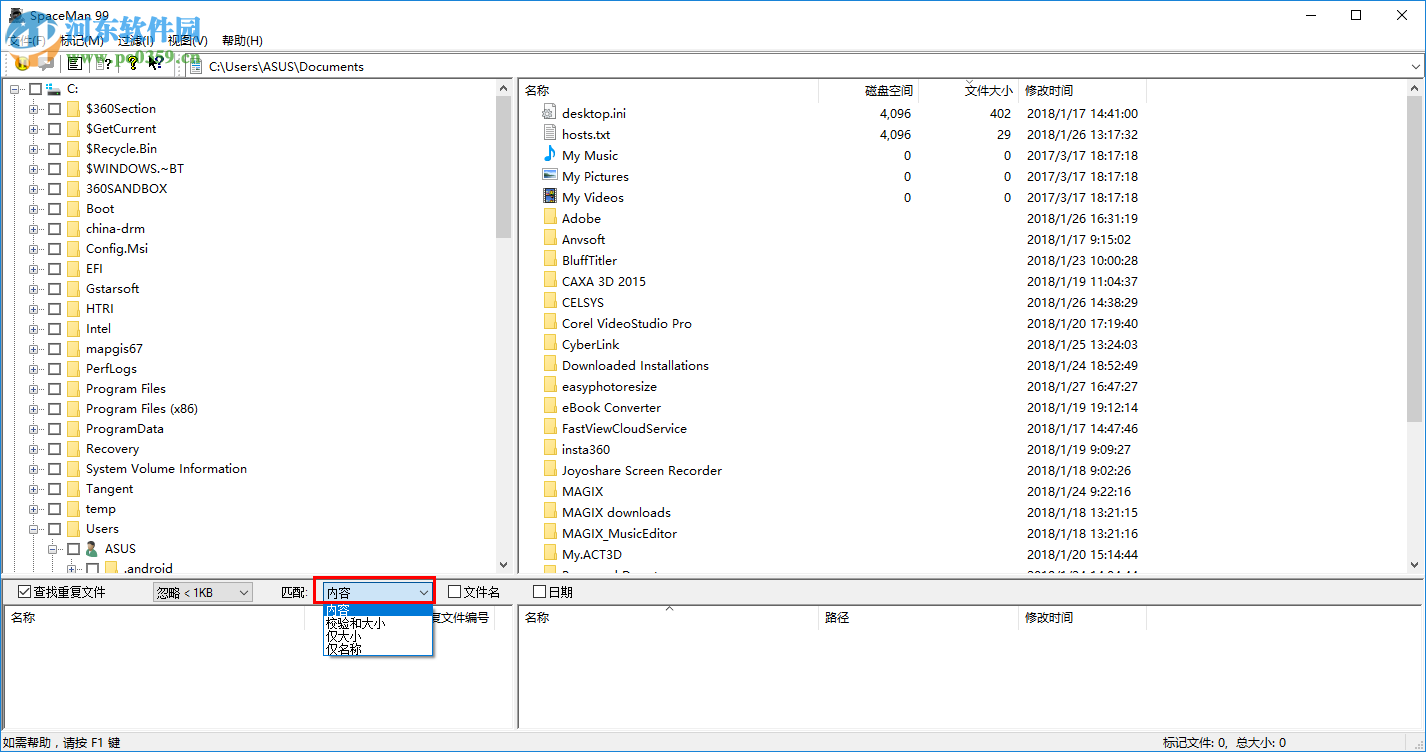This screenshot has width=1426, height=752.
Task: Sort file list by 磁盘空间 column
Action: (x=868, y=91)
